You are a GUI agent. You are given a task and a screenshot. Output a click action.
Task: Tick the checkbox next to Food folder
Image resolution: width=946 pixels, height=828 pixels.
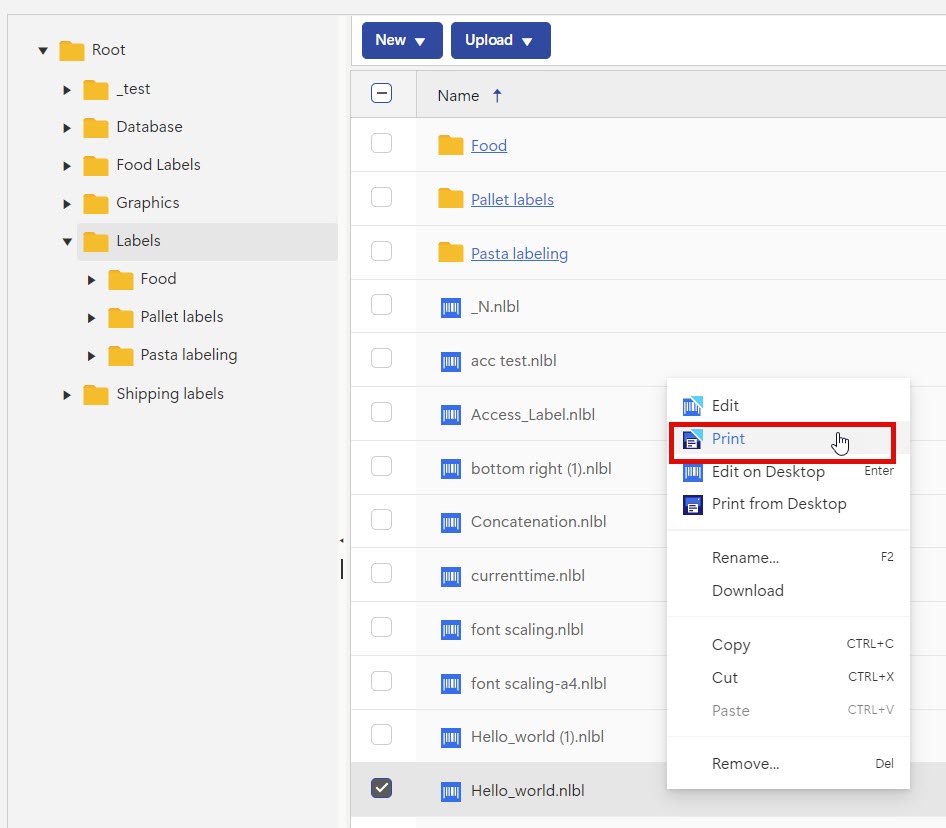point(381,144)
